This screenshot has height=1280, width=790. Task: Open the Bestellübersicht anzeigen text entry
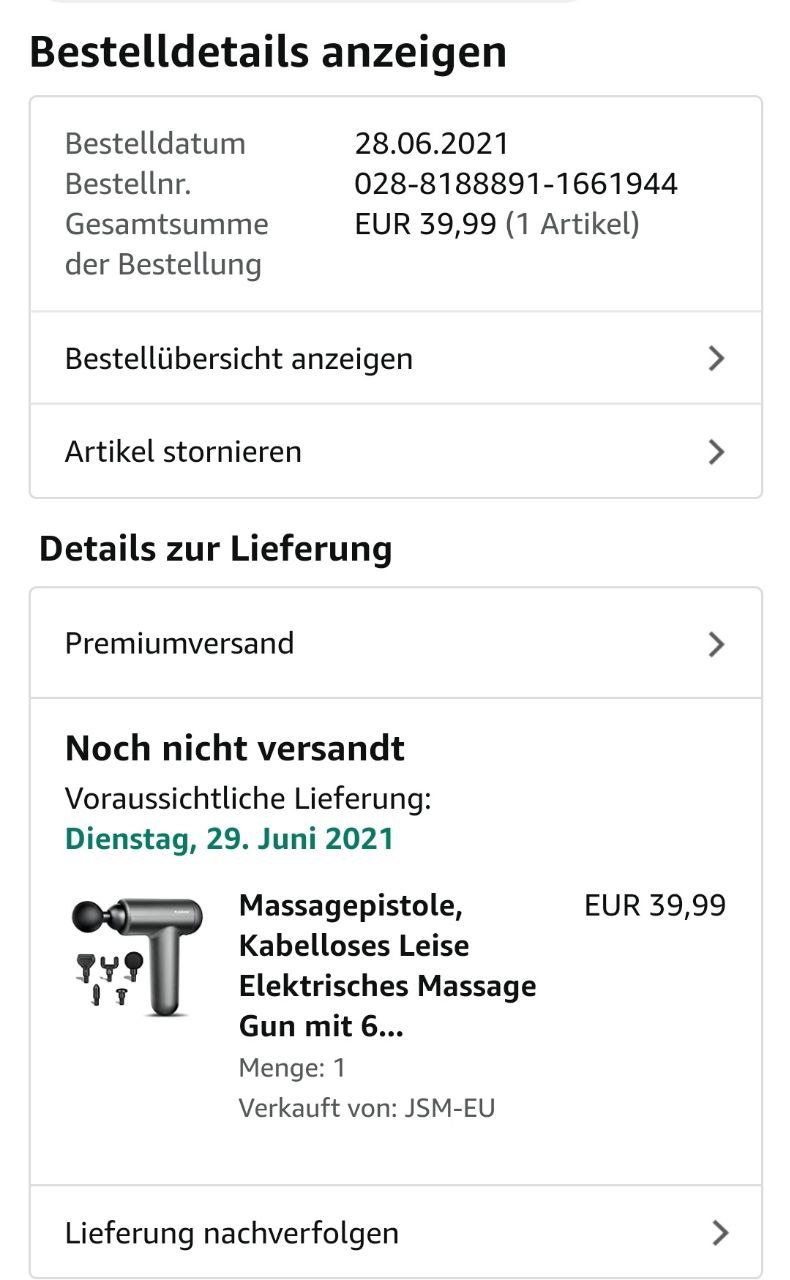click(239, 358)
